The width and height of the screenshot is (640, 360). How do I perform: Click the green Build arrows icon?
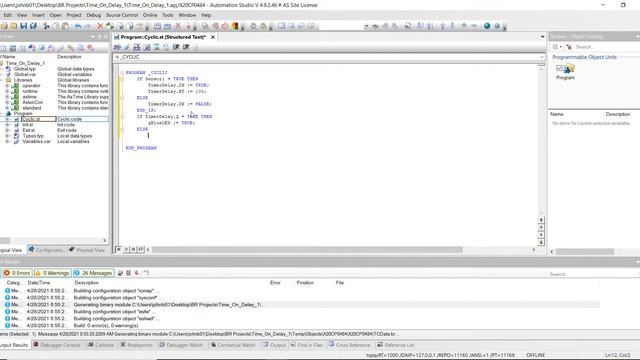coord(110,26)
